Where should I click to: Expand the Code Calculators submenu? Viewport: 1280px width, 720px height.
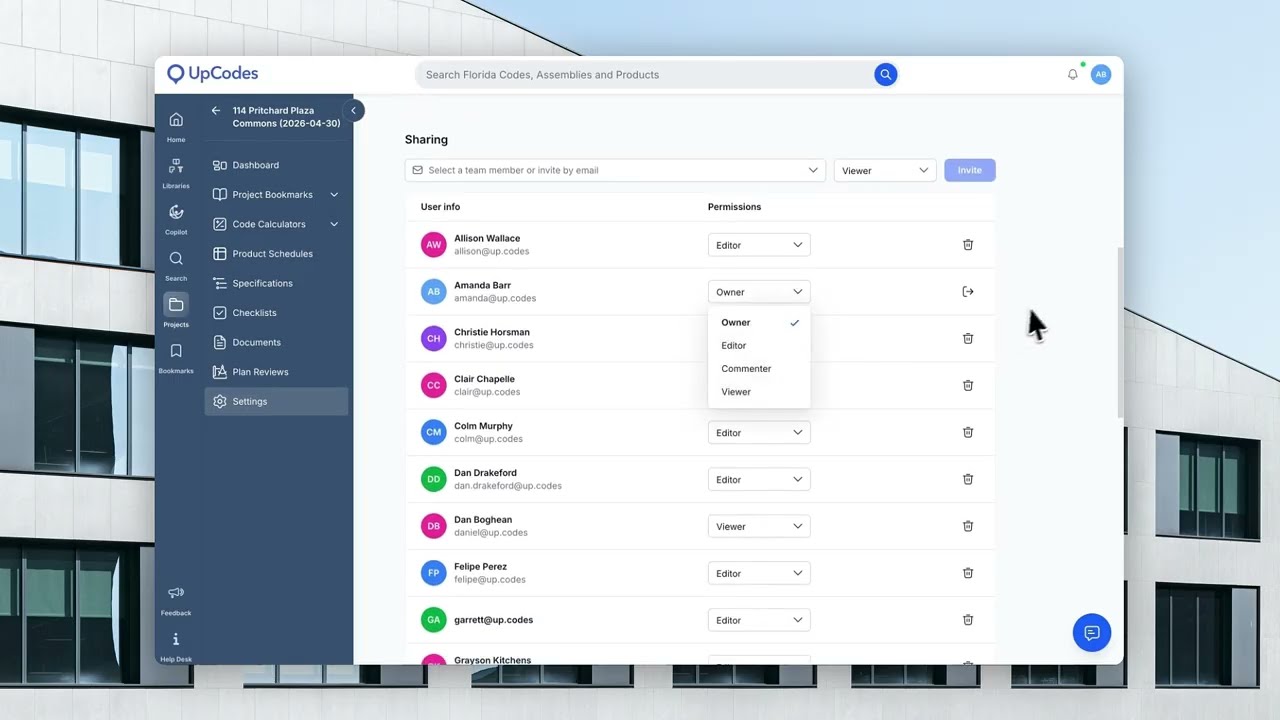pos(334,224)
